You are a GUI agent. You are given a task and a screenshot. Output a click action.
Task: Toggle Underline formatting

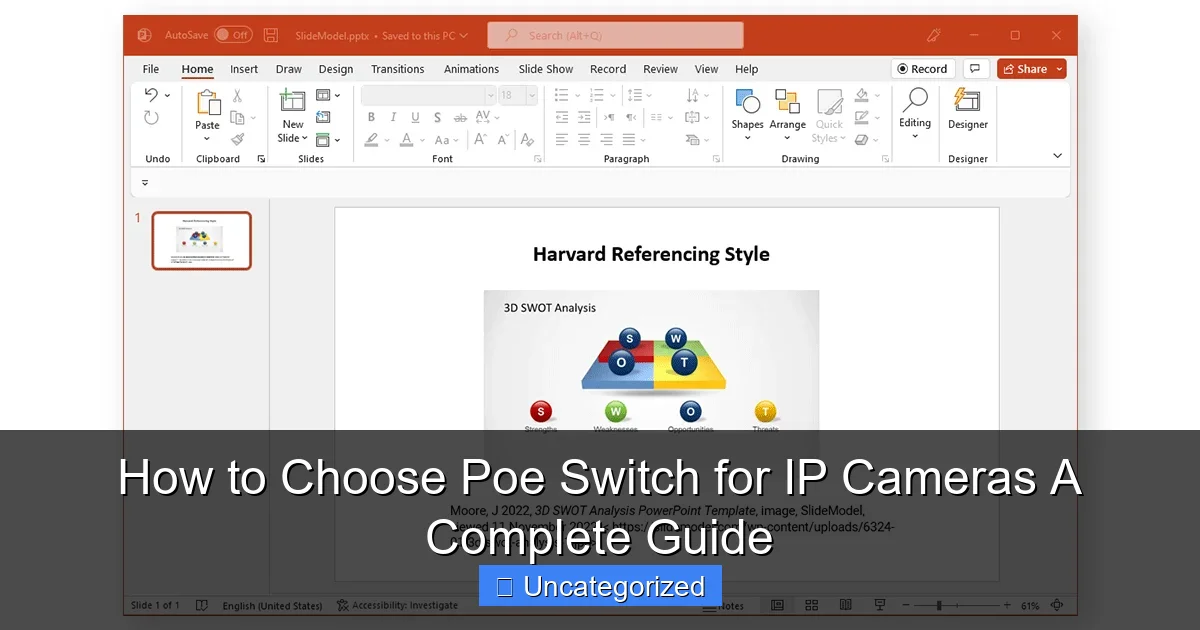(x=414, y=117)
